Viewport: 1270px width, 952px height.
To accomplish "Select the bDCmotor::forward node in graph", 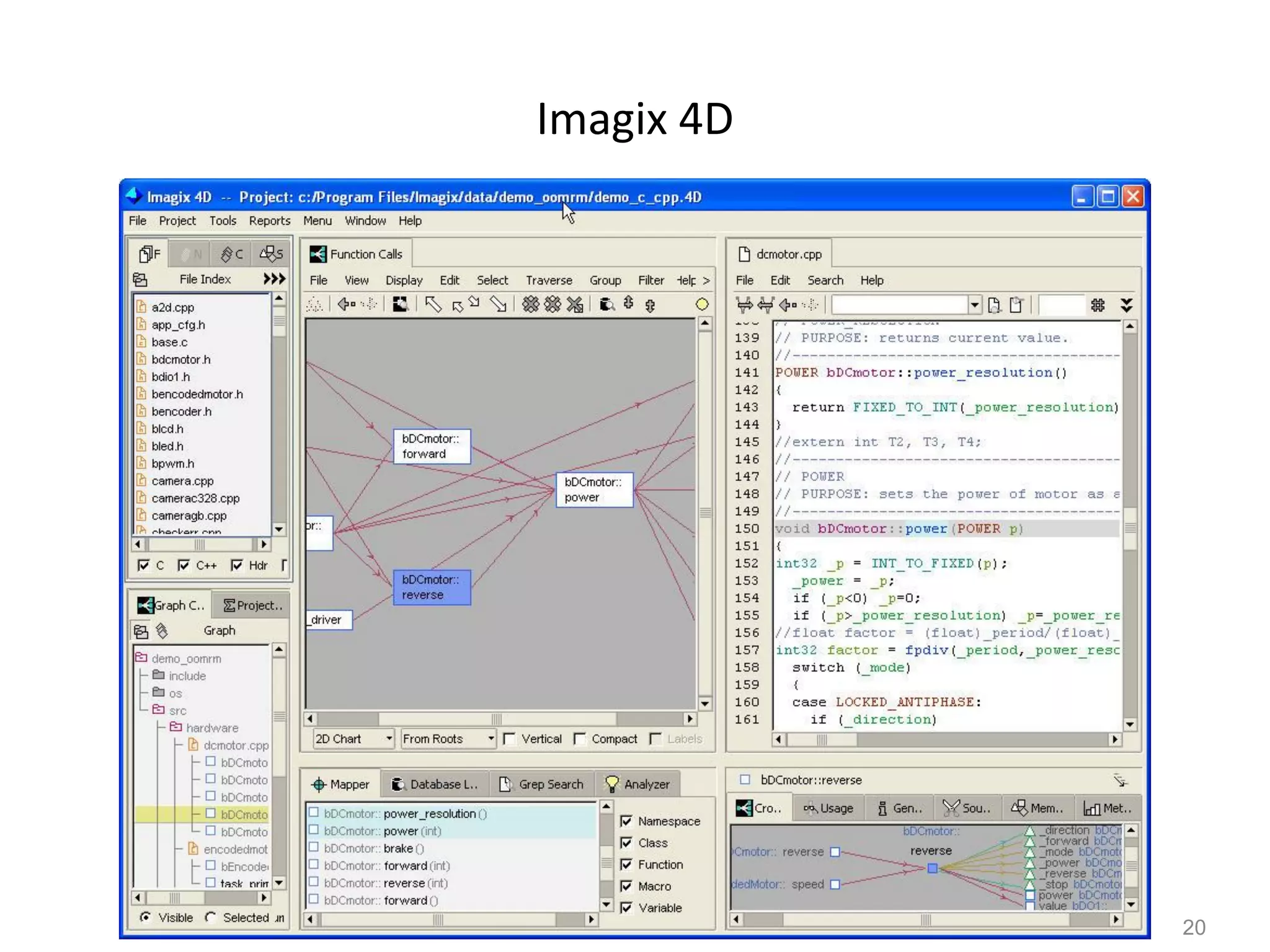I will pos(432,446).
